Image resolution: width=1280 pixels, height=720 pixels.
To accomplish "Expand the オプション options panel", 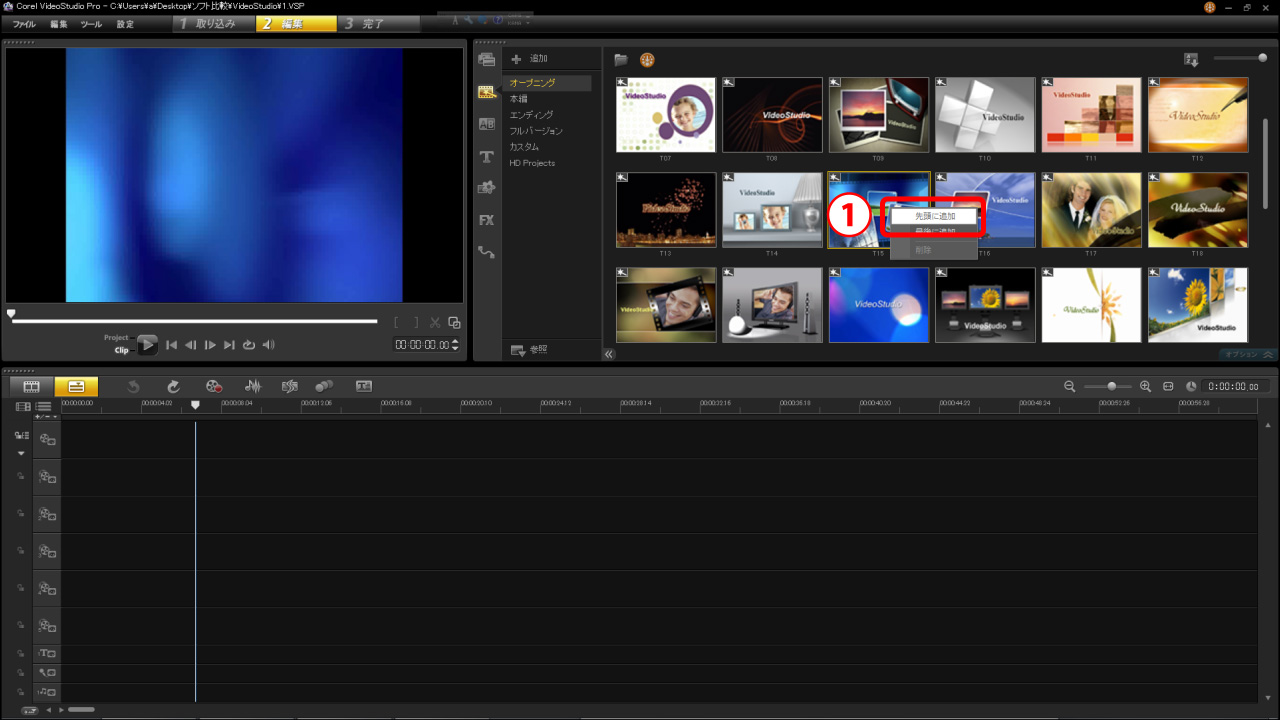I will click(1249, 354).
